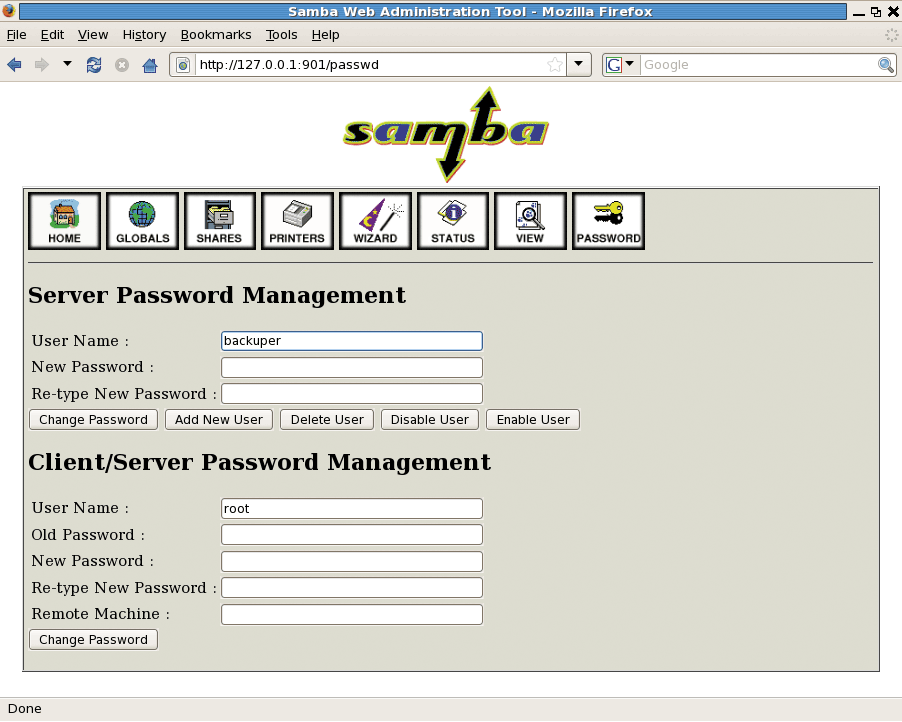Click the Google search box
The image size is (902, 722).
click(x=758, y=64)
